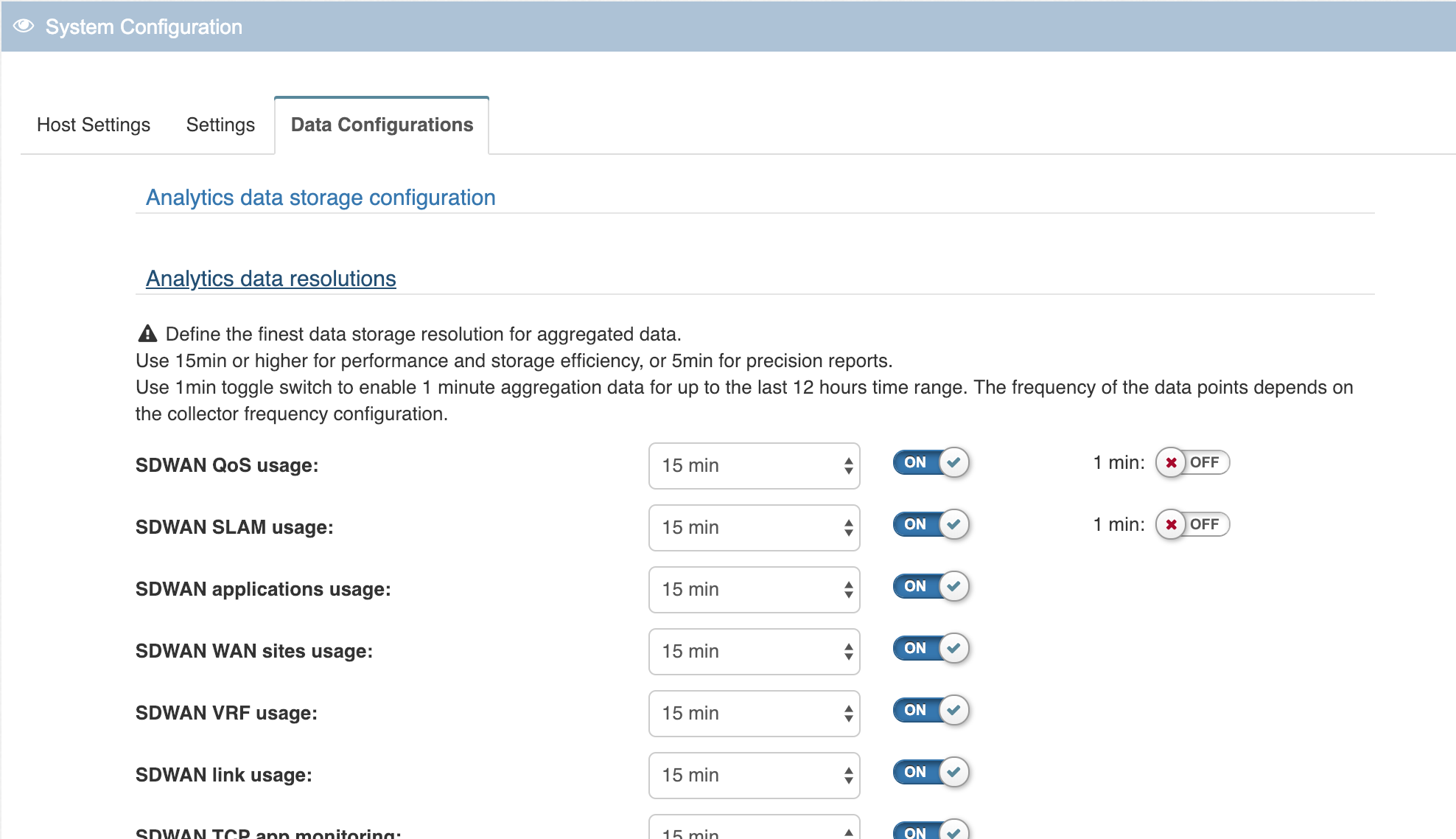The image size is (1456, 839).
Task: Click the warning triangle icon
Action: [147, 334]
